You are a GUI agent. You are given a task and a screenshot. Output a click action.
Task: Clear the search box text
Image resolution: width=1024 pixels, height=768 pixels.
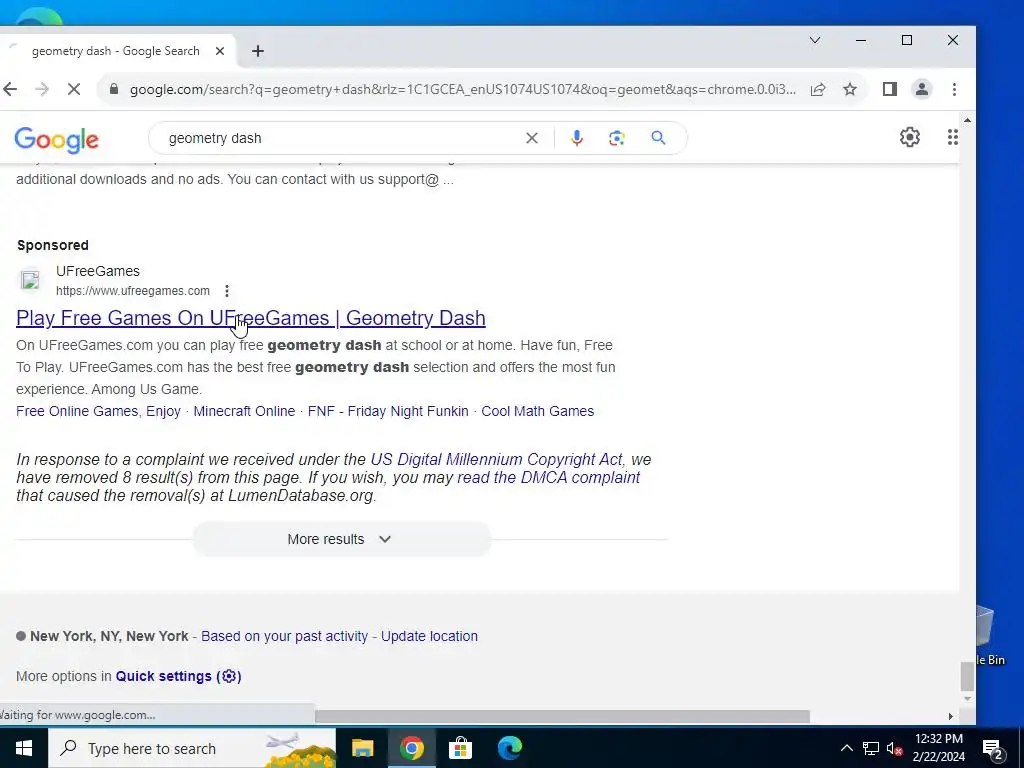[x=532, y=138]
